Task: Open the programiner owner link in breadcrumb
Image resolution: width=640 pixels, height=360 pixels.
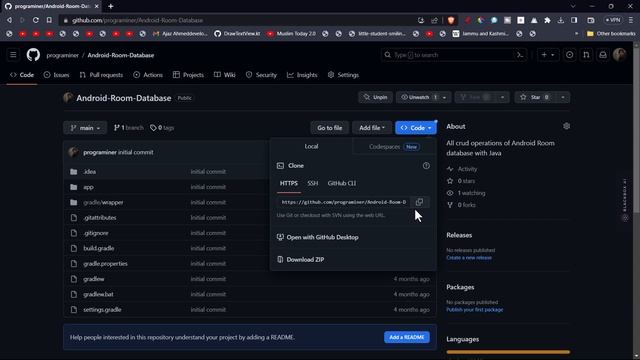Action: tap(62, 55)
